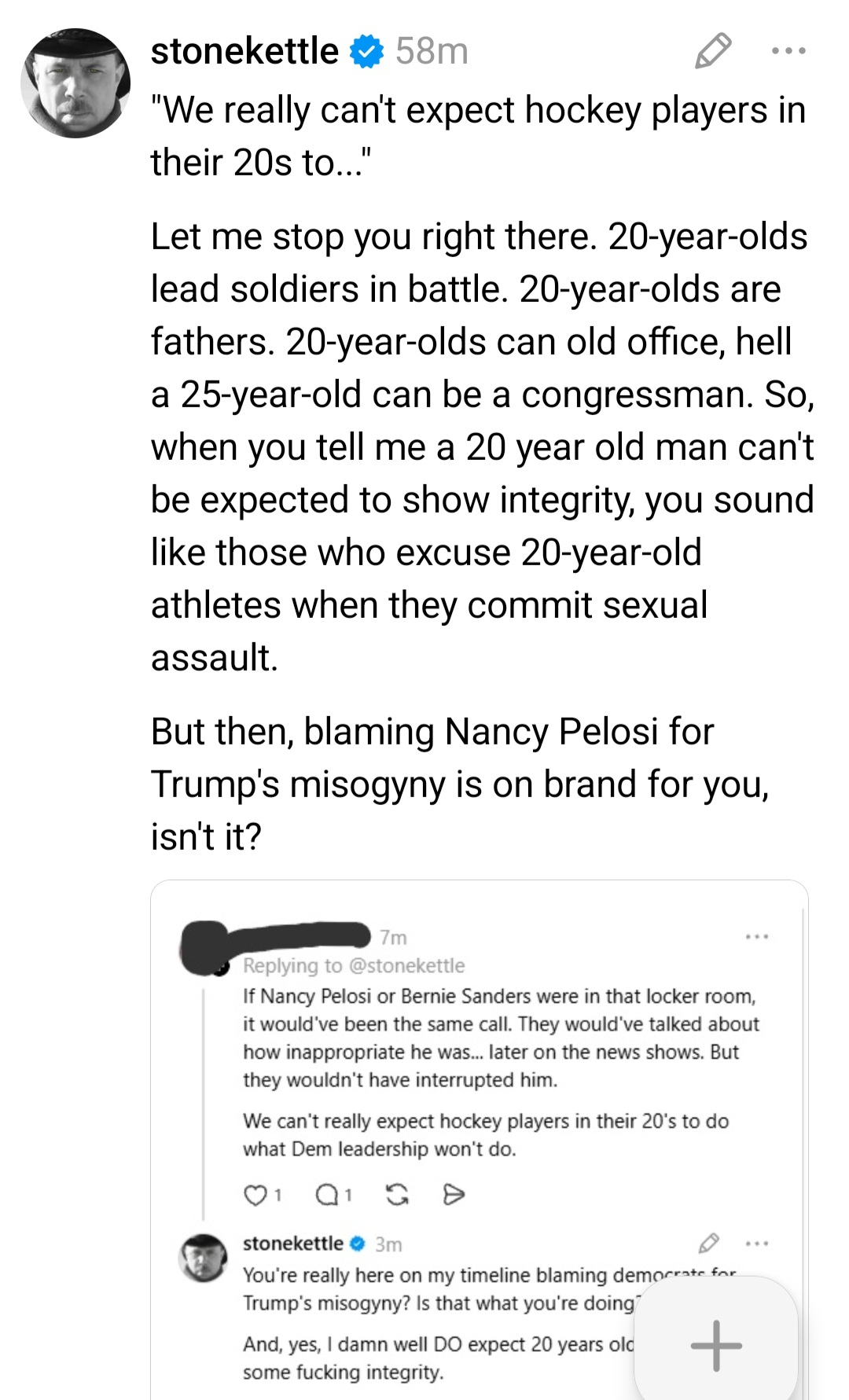This screenshot has height=1400, width=849.
Task: Tap the share arrow icon on quoted reply
Action: point(454,1196)
